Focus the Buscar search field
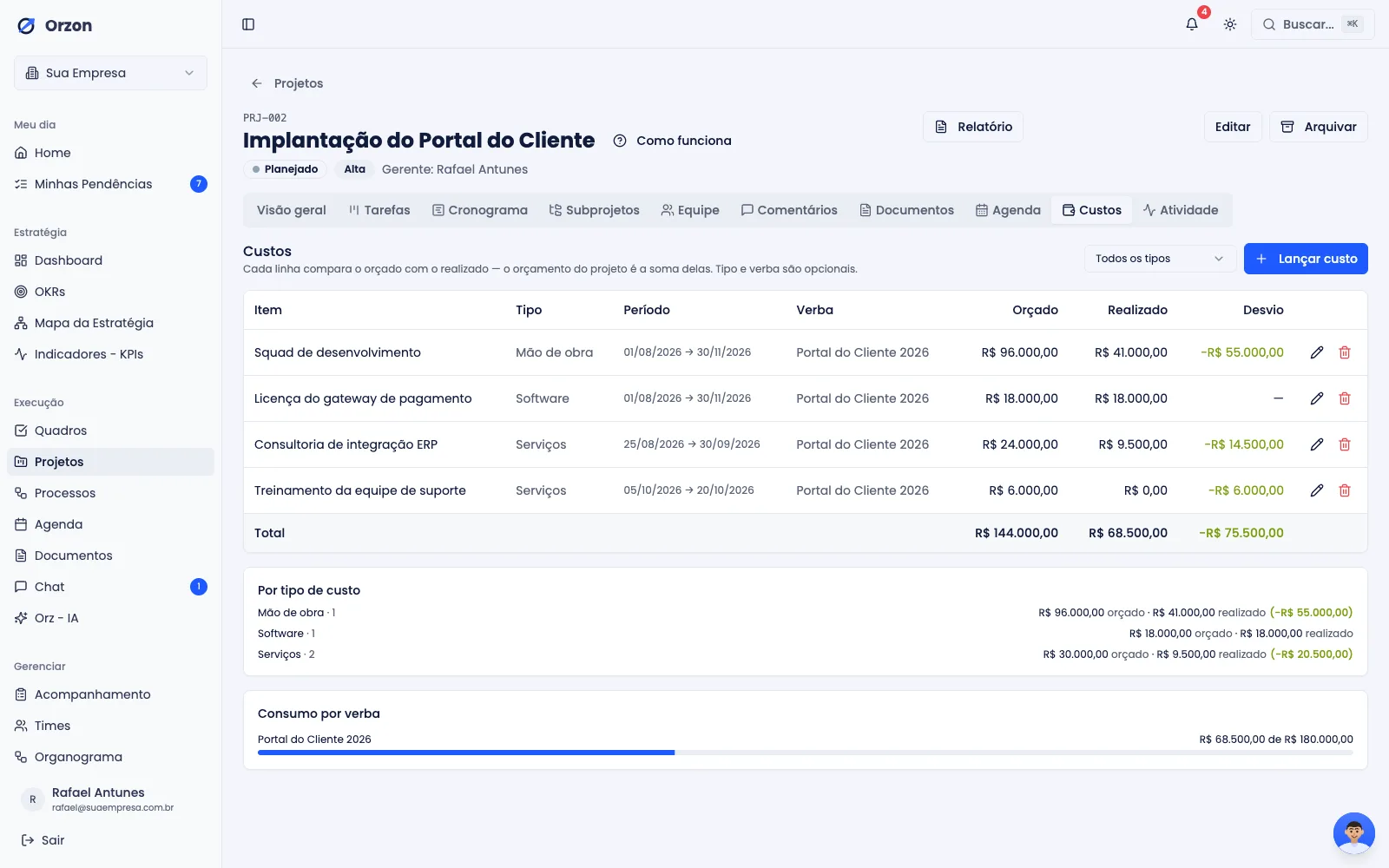Viewport: 1389px width, 868px height. click(1313, 24)
